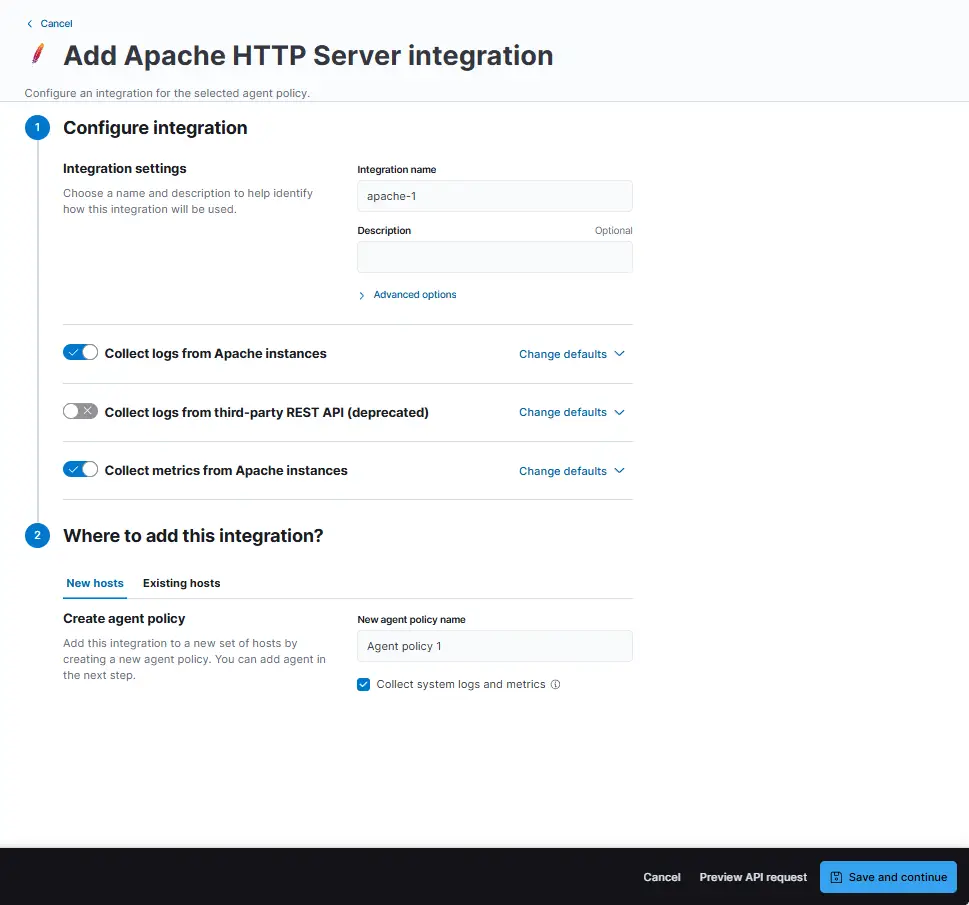The height and width of the screenshot is (905, 969).
Task: Expand Advanced options section
Action: point(407,295)
